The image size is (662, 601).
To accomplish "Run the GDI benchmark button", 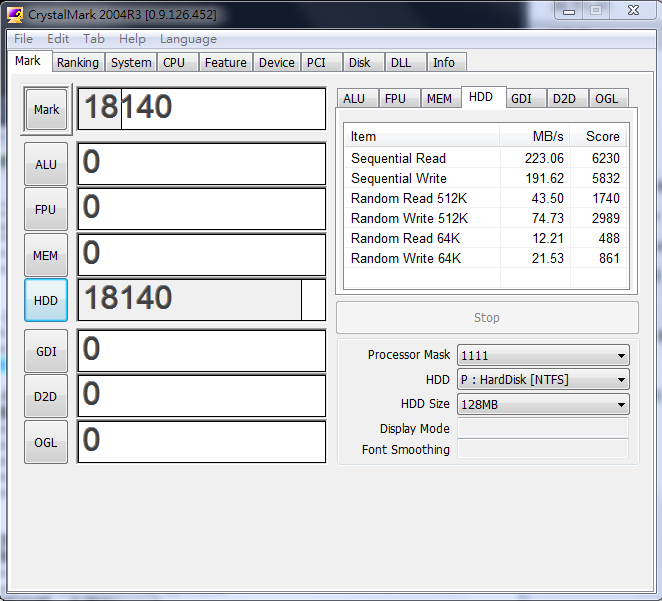I will (x=46, y=351).
